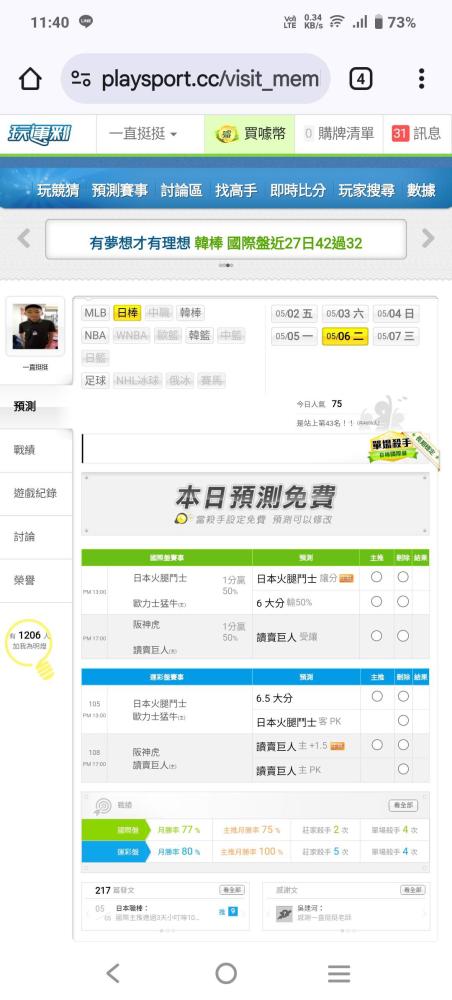Screen dimensions: 452x1000
Task: Select 主推 radio for 日本火腿鬥士 讓分
Action: pyautogui.click(x=376, y=577)
